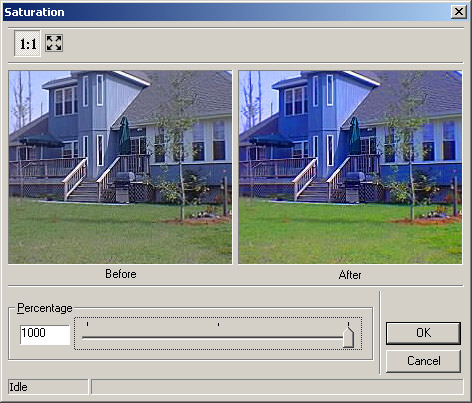Click the center tick mark above the slider
The width and height of the screenshot is (472, 403).
pos(218,324)
